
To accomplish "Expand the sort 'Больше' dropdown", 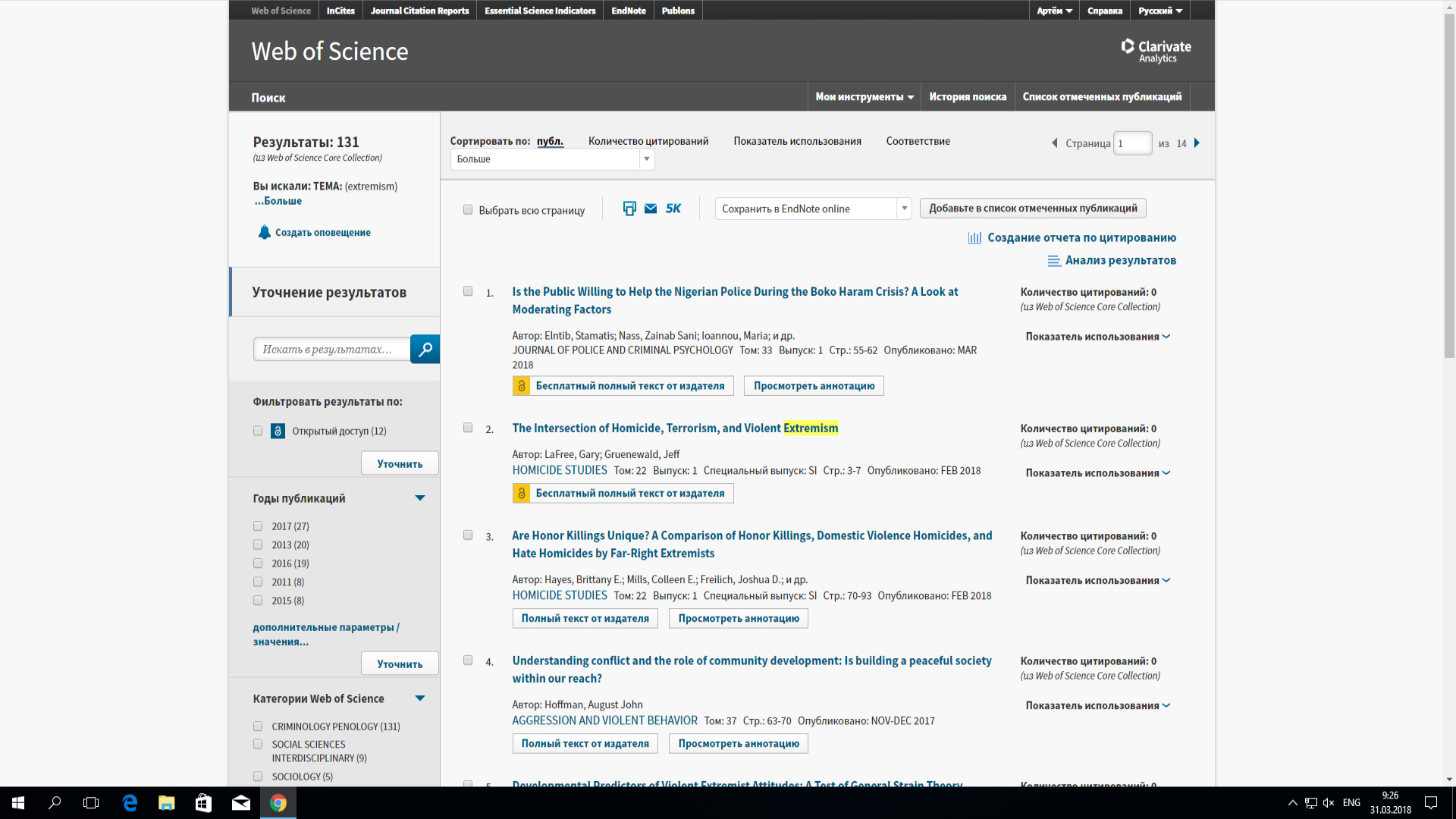I will [552, 159].
